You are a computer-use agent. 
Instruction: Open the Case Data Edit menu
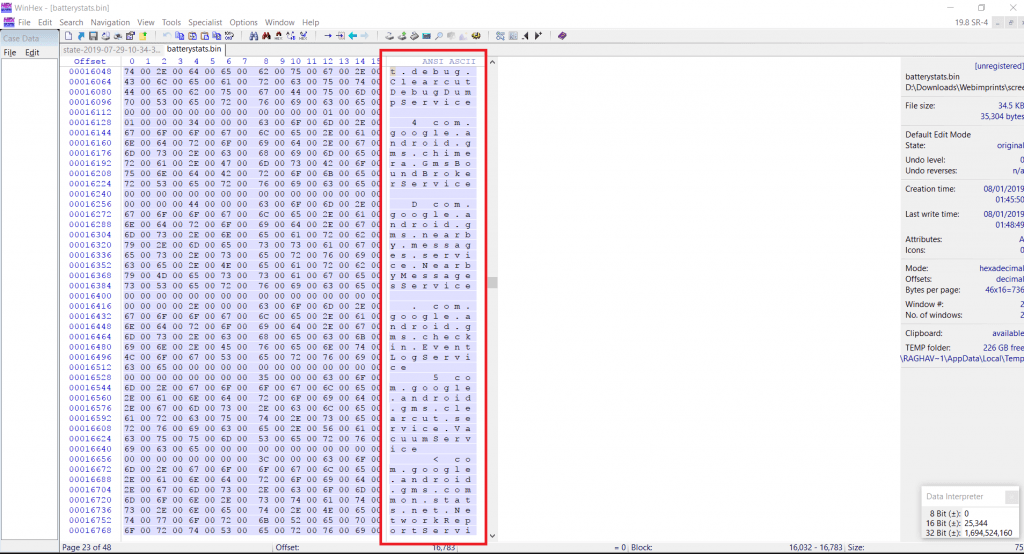pyautogui.click(x=32, y=52)
